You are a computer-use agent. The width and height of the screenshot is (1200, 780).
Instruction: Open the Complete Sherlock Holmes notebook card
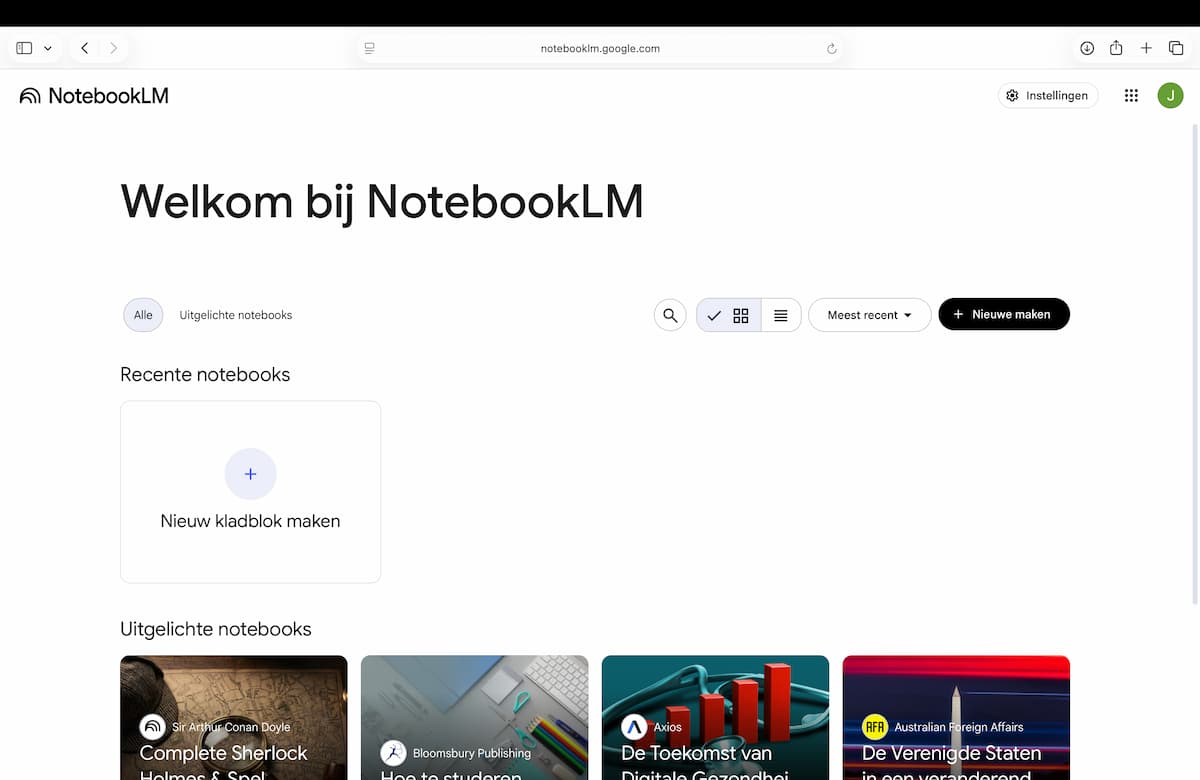tap(234, 718)
